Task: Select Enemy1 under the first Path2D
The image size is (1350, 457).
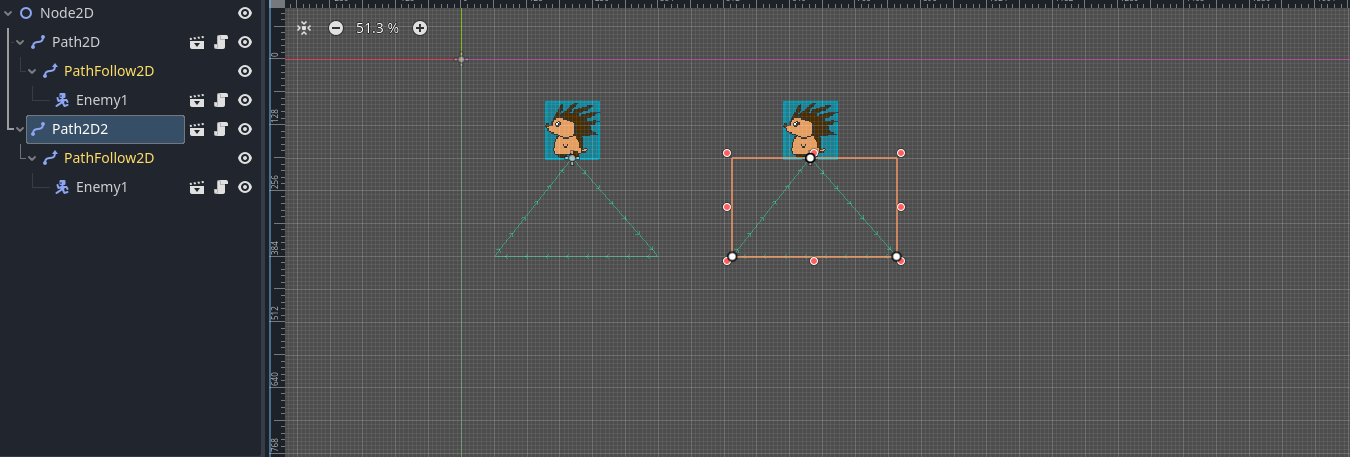Action: 101,101
